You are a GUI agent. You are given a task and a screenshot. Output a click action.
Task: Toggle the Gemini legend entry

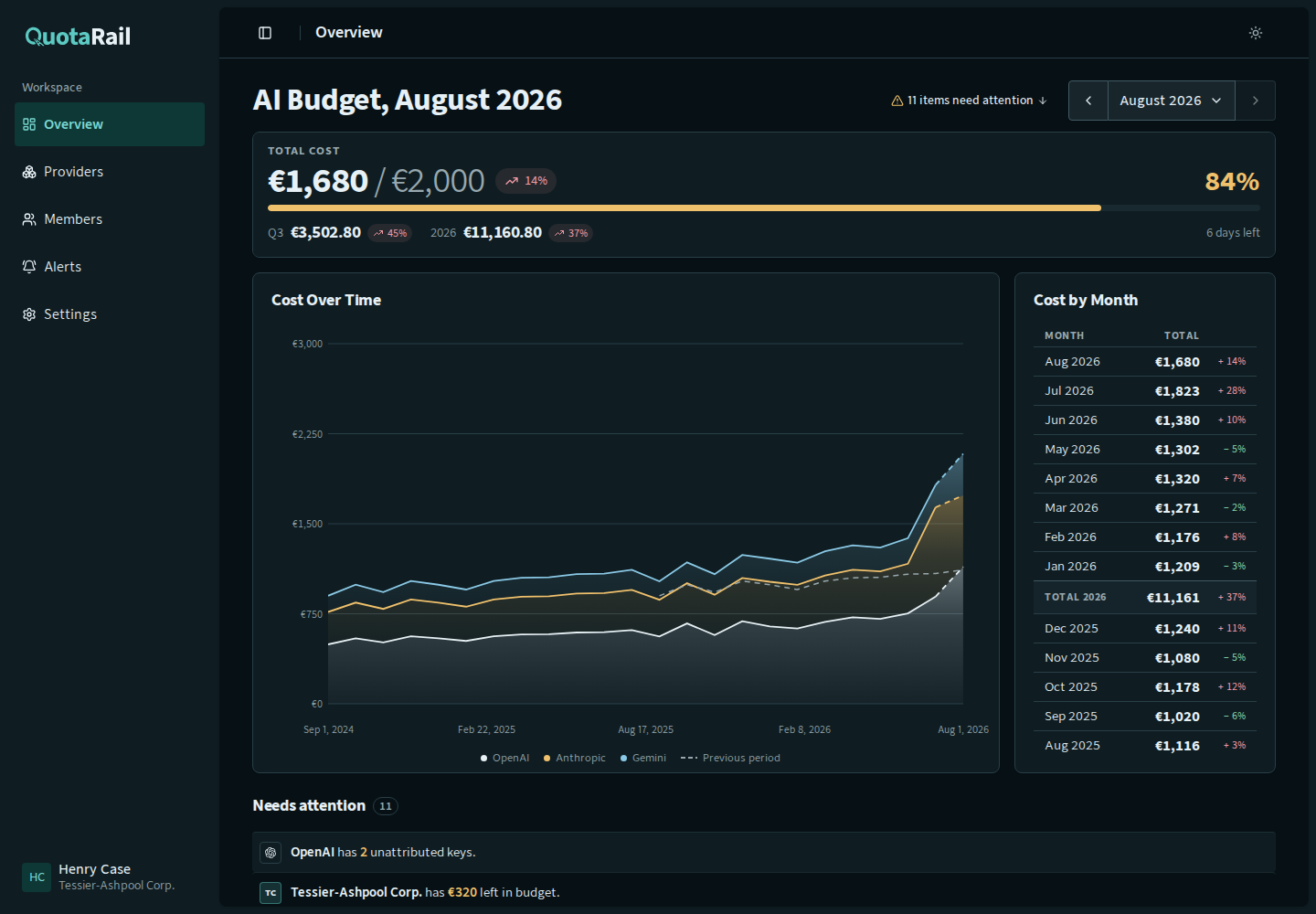[642, 758]
